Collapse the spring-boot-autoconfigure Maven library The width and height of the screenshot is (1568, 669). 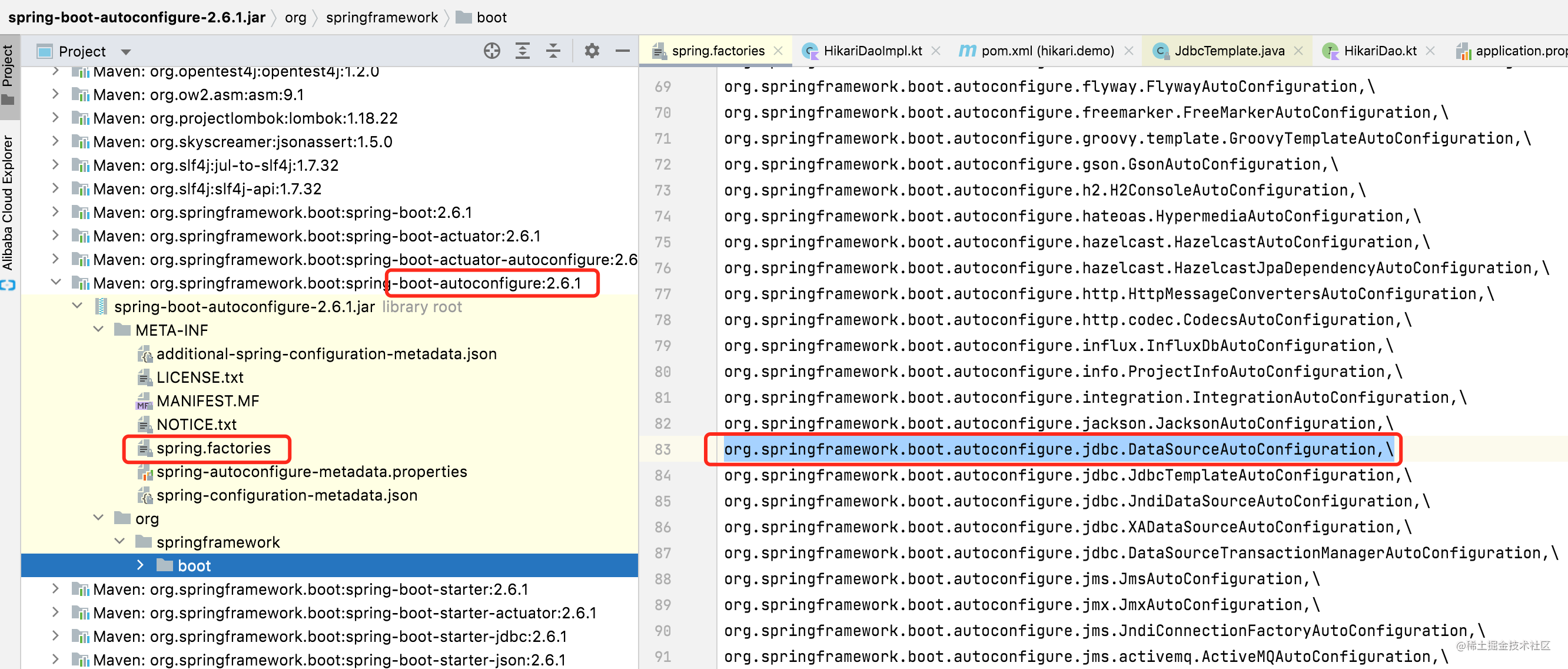tap(55, 282)
